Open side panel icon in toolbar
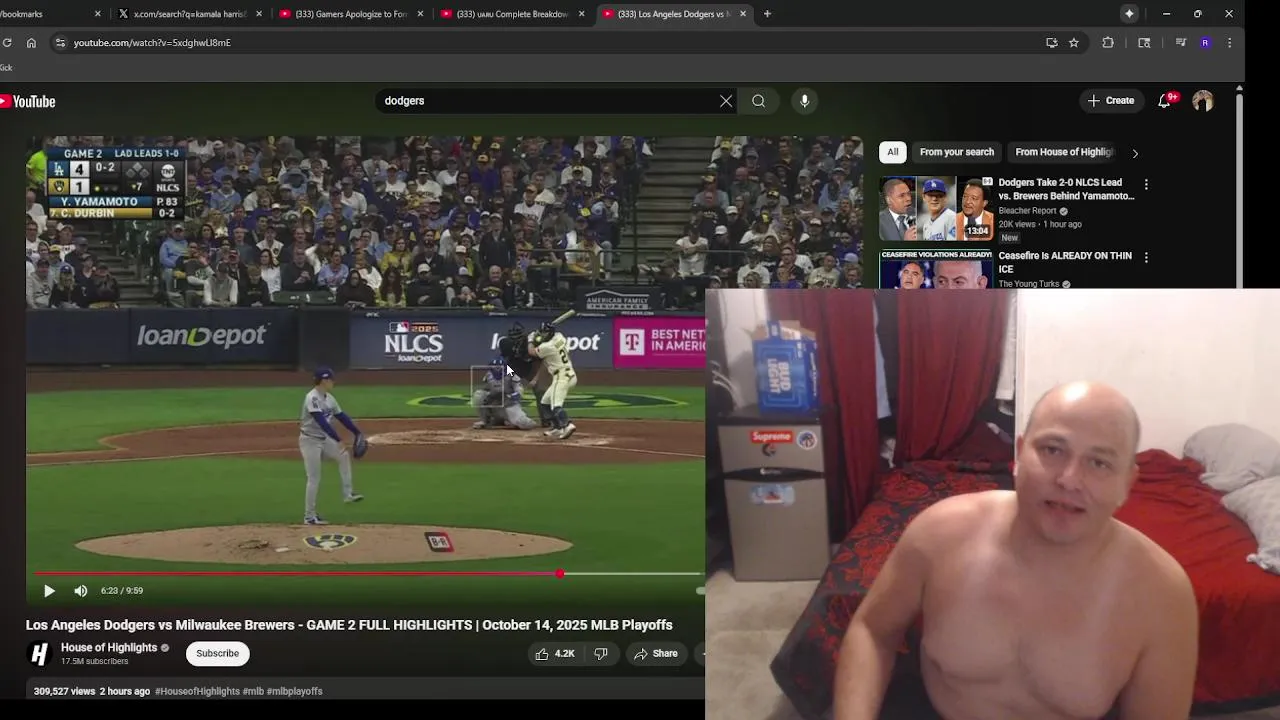Screen dimensions: 1280x720 (1144, 43)
